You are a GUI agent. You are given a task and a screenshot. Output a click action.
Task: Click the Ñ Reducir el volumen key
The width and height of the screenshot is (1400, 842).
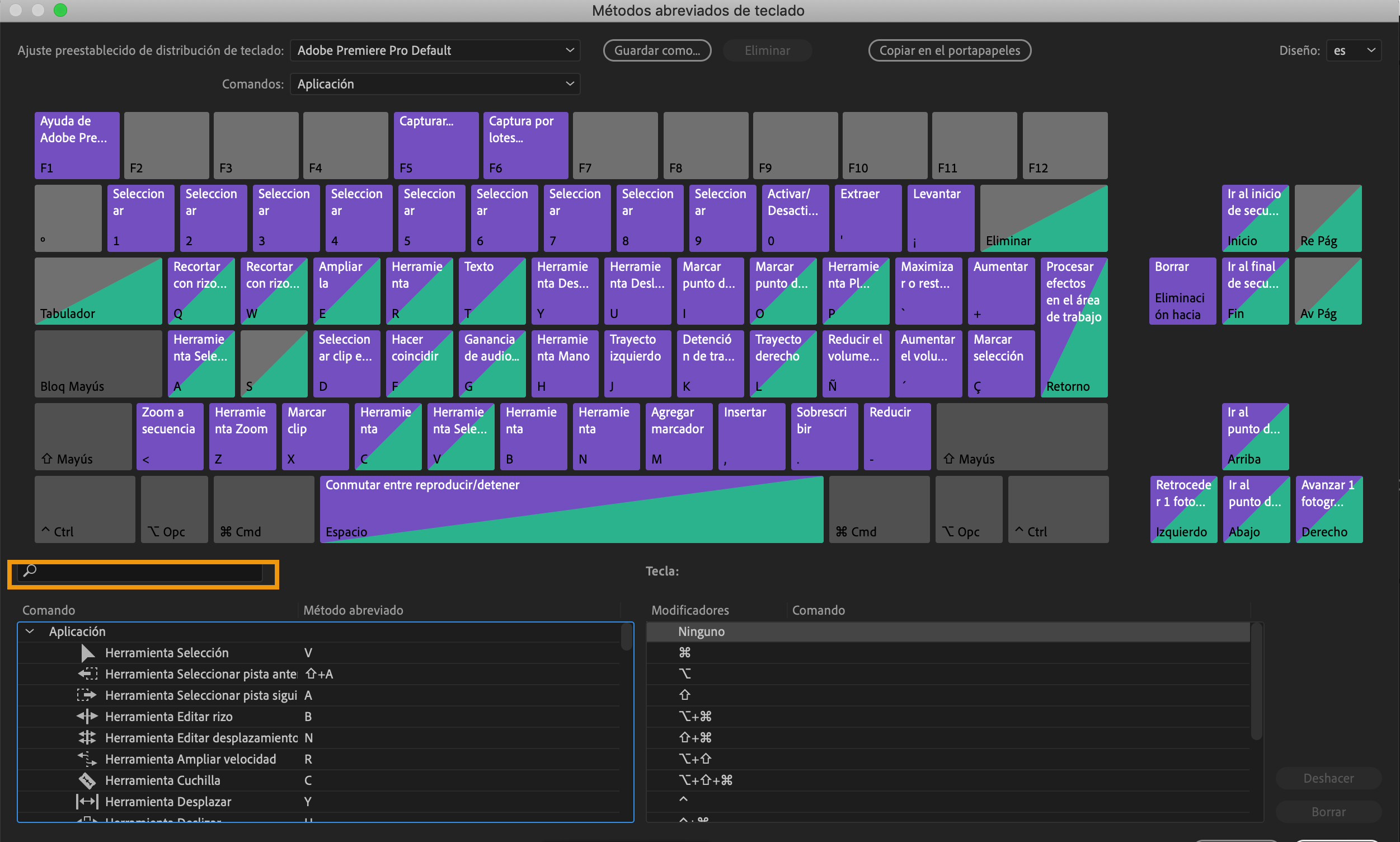[x=856, y=364]
